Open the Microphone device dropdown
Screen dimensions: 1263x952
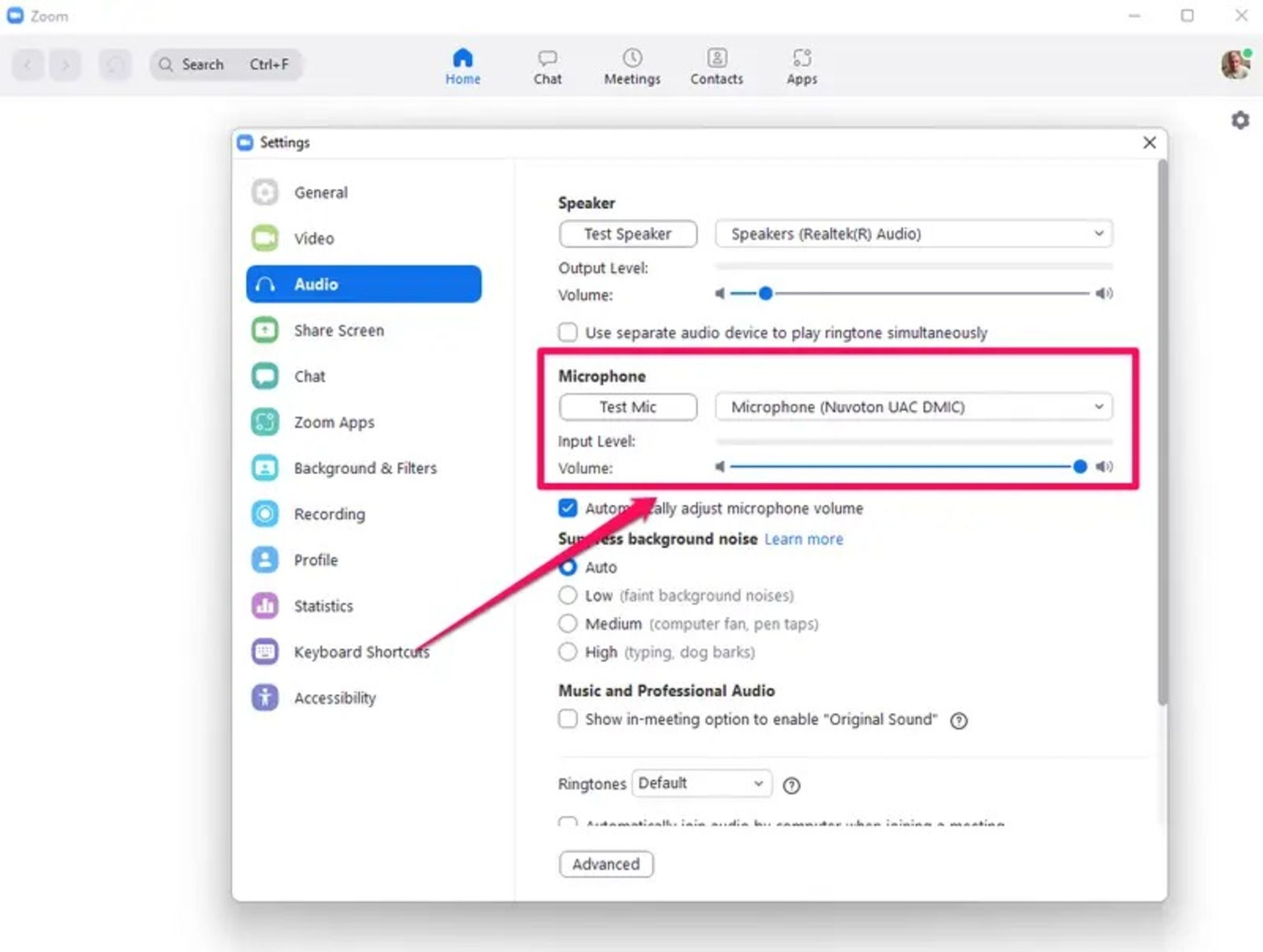(x=914, y=407)
